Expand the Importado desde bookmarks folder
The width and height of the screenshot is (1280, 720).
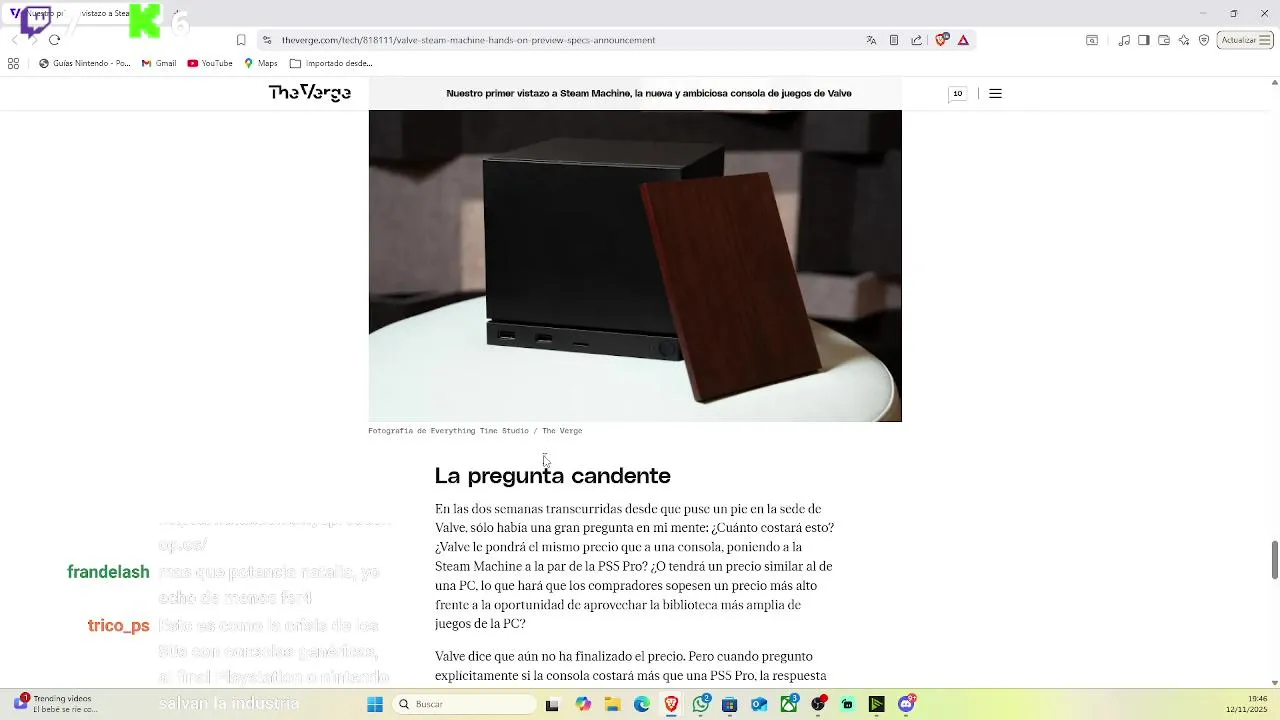pyautogui.click(x=331, y=63)
